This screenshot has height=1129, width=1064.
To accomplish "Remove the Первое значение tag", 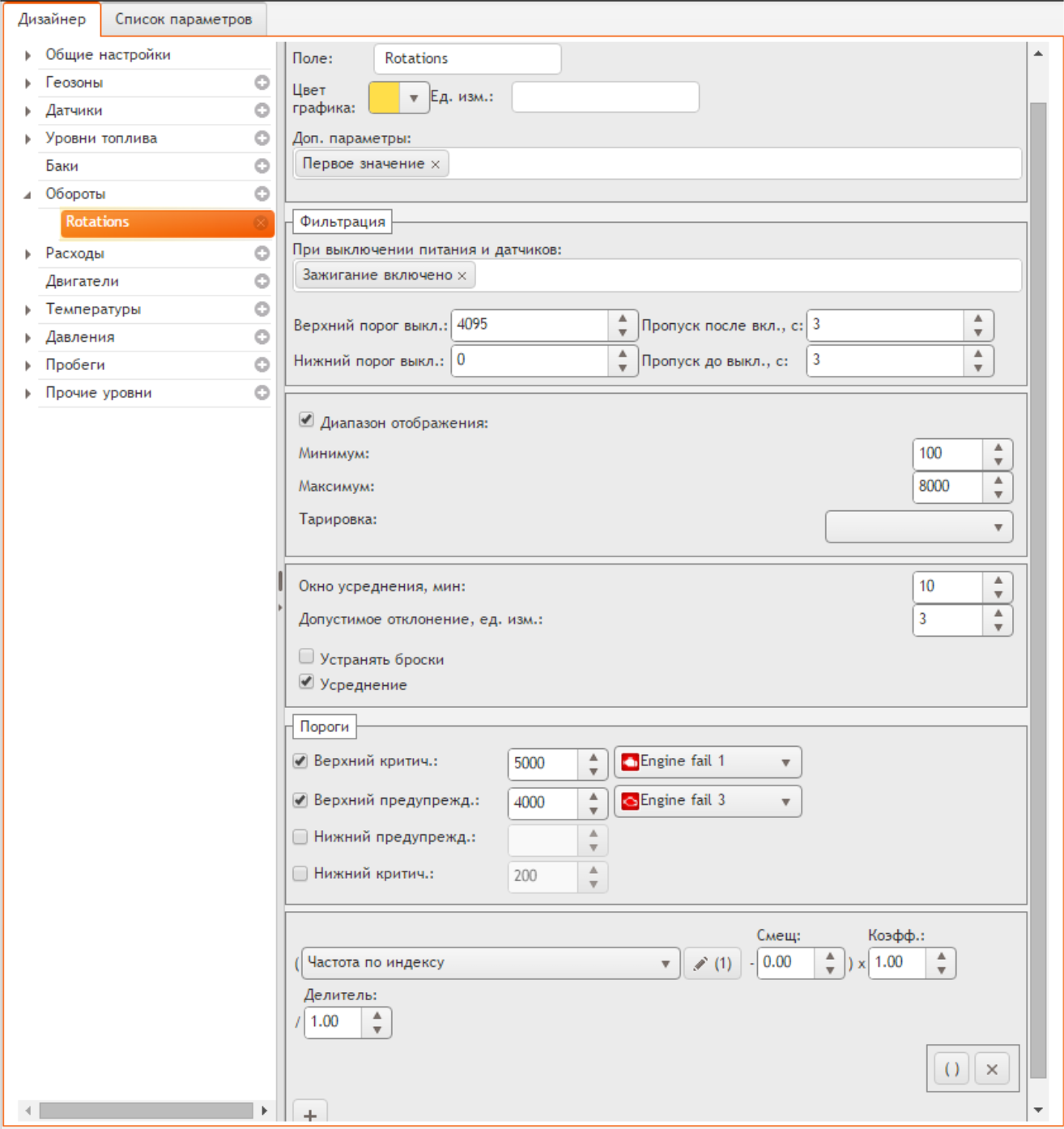I will tap(436, 164).
